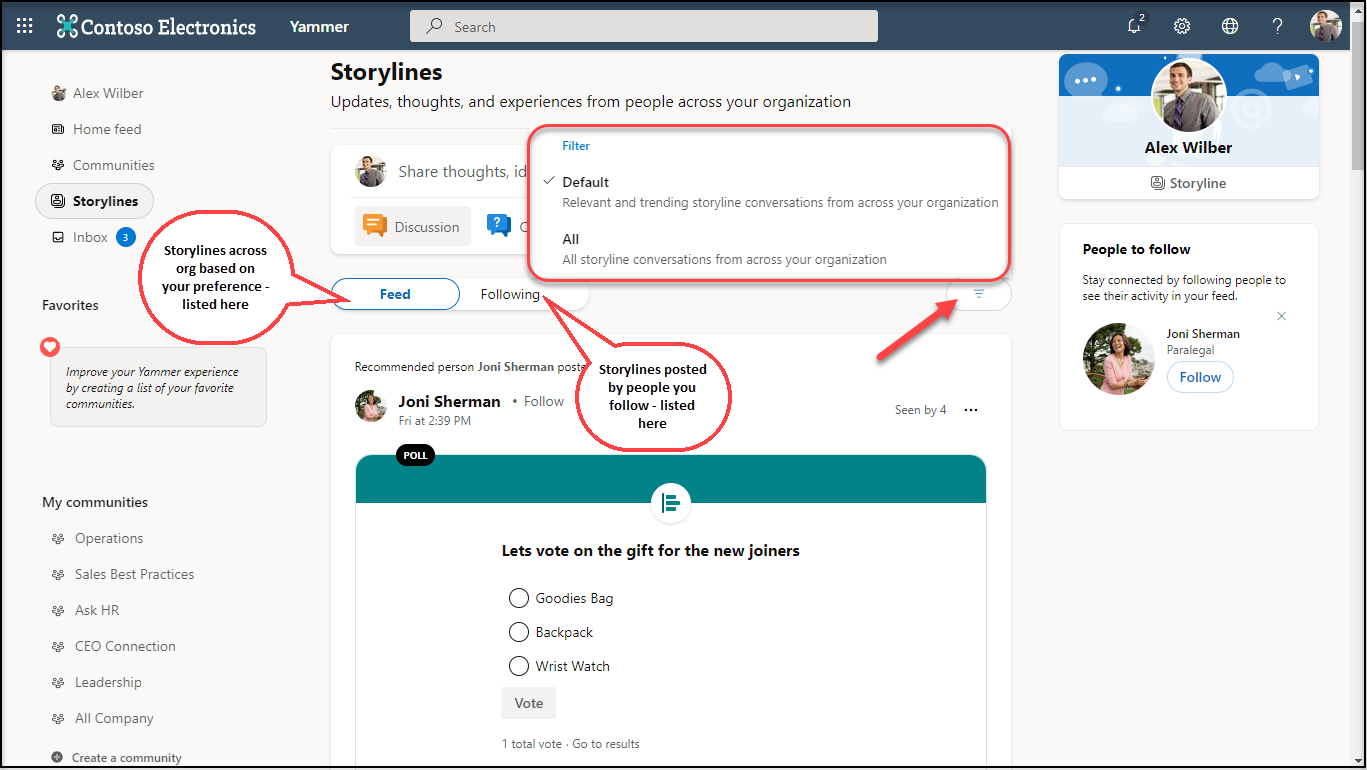
Task: Open the profile avatar account menu
Action: tap(1325, 26)
